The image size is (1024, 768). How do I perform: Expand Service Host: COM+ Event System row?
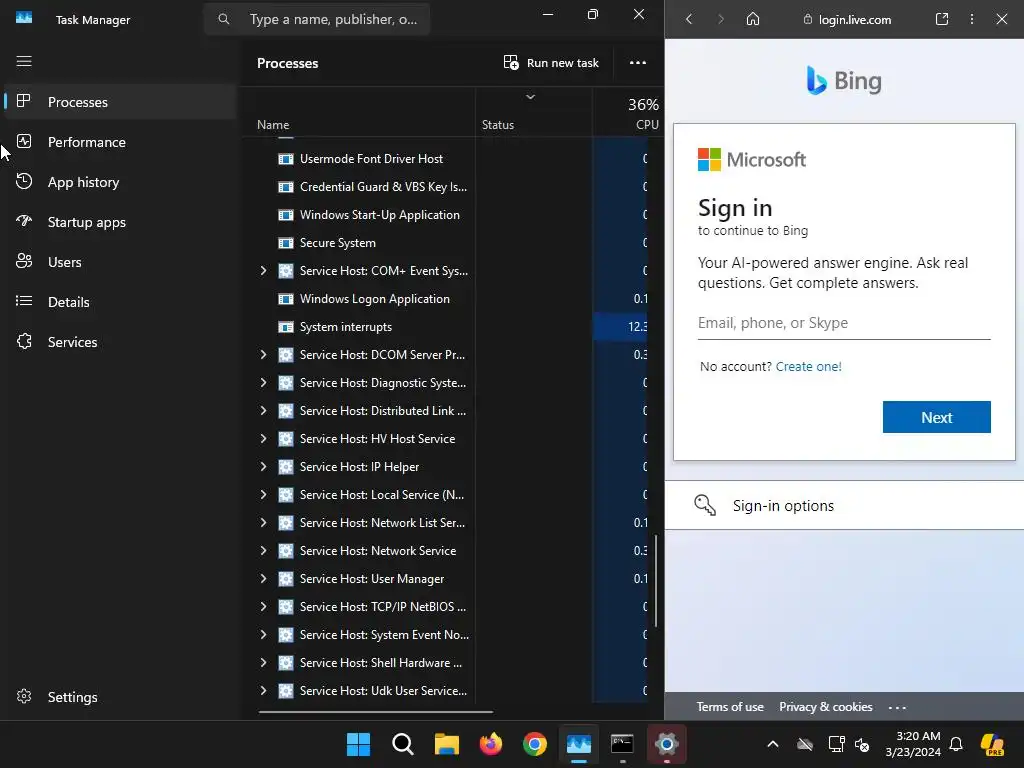pyautogui.click(x=263, y=270)
